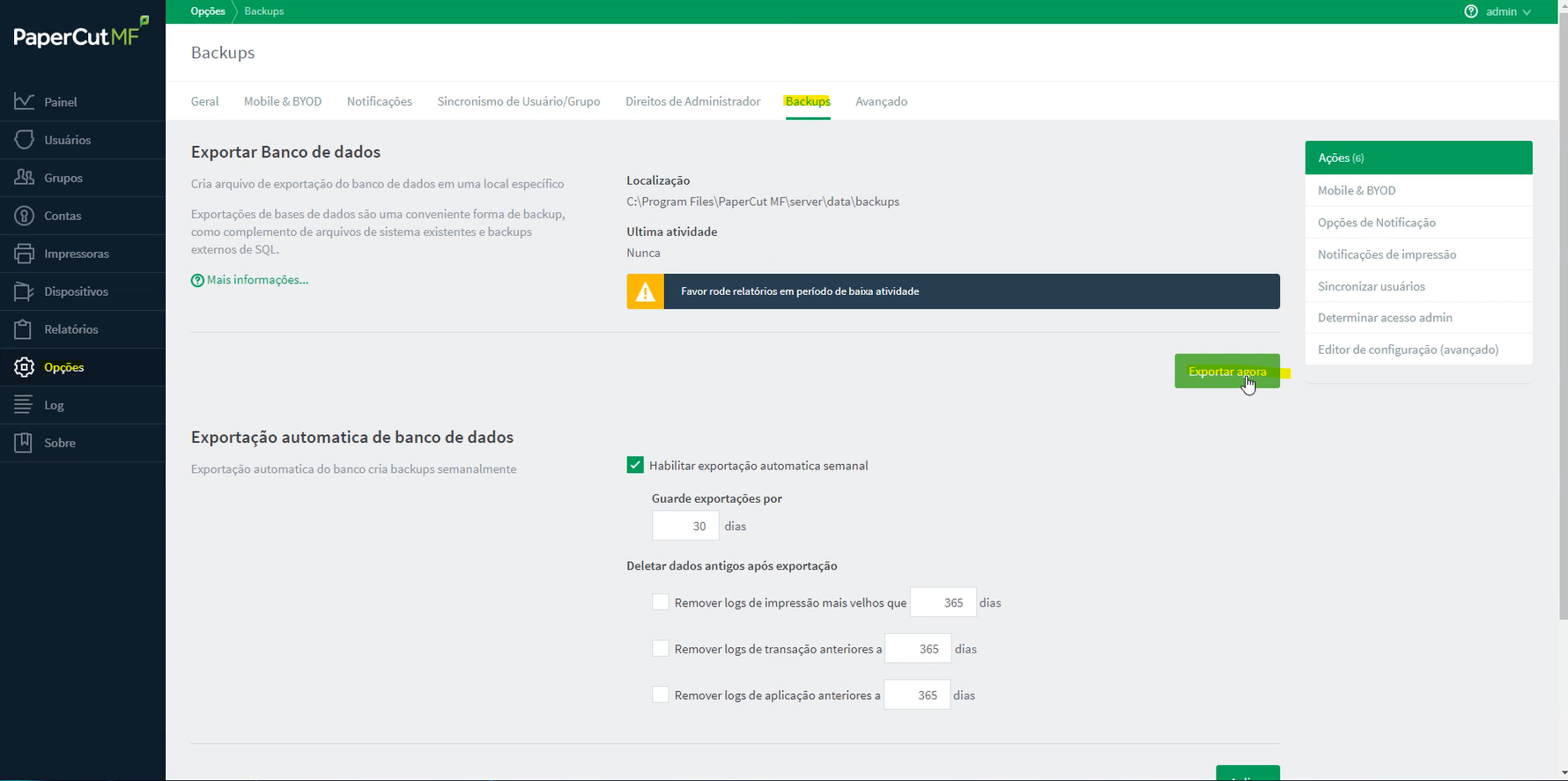The height and width of the screenshot is (781, 1568).
Task: Click the Log lines icon
Action: (x=25, y=404)
